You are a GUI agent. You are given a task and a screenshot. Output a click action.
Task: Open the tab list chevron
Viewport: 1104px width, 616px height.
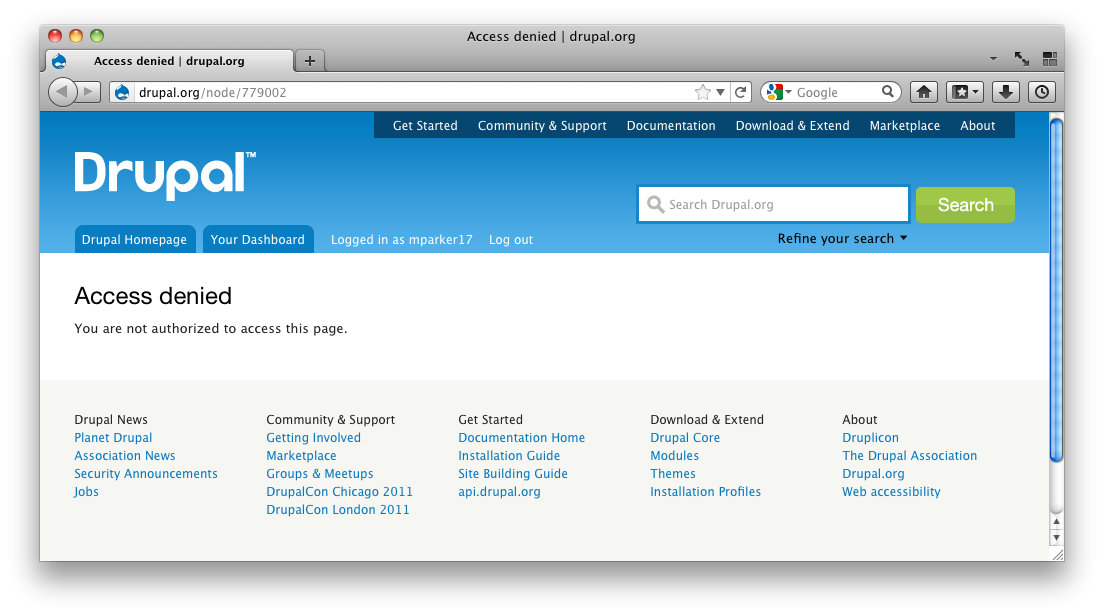(993, 58)
